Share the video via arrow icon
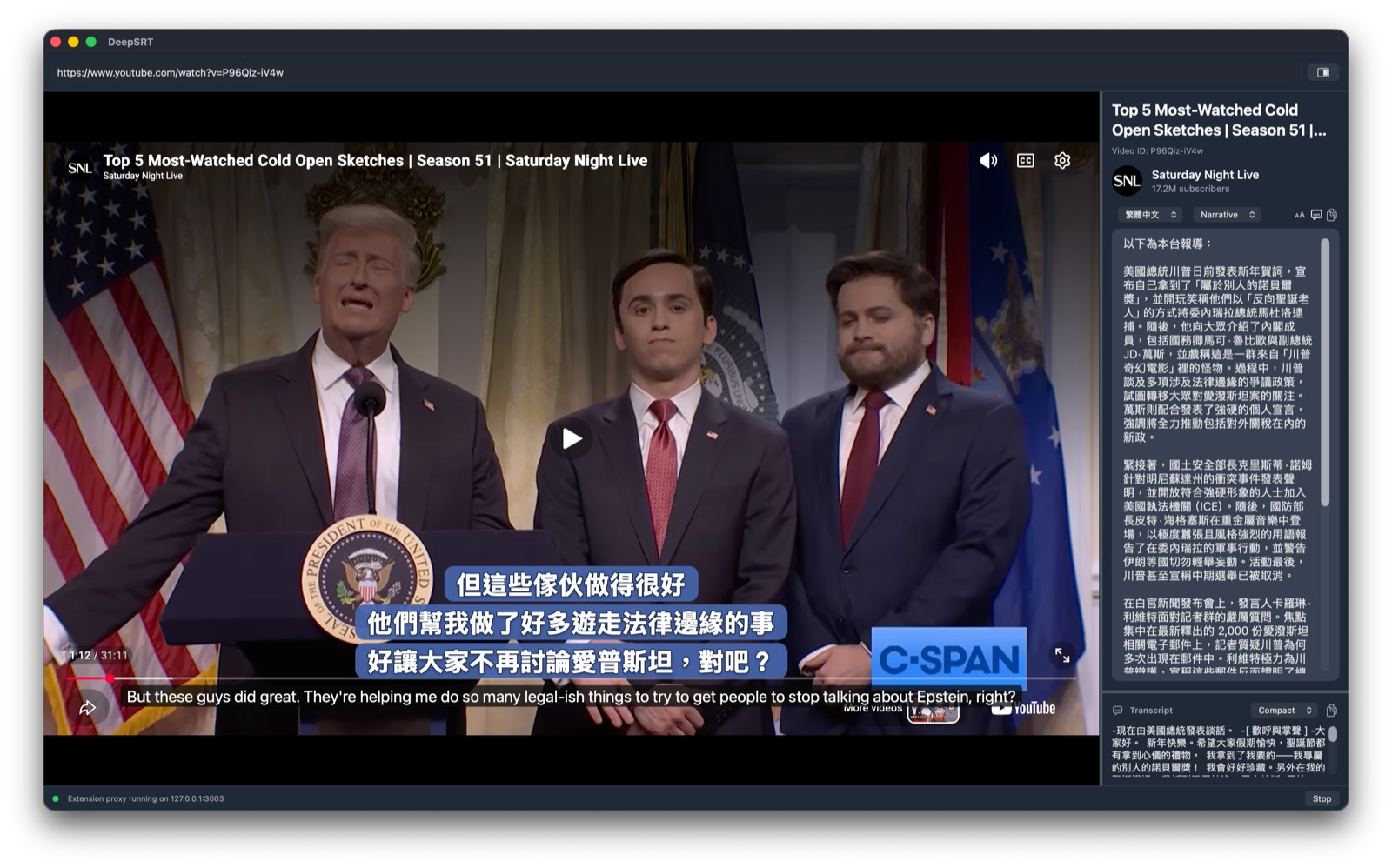This screenshot has width=1392, height=868. [x=88, y=708]
